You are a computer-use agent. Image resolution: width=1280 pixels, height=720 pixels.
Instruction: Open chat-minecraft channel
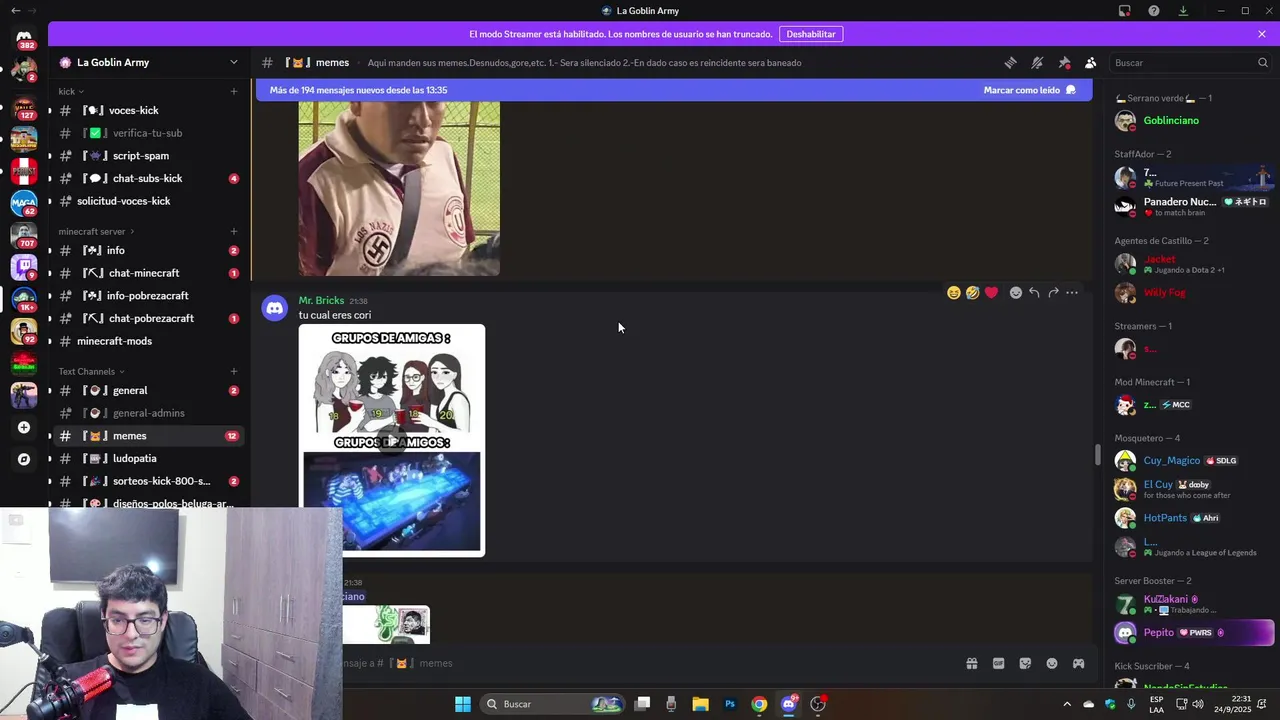(x=148, y=273)
